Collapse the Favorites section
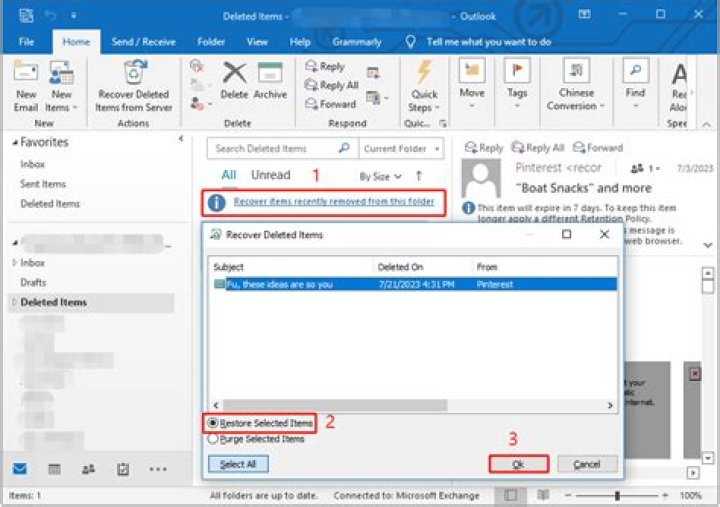The height and width of the screenshot is (507, 720). click(x=15, y=143)
